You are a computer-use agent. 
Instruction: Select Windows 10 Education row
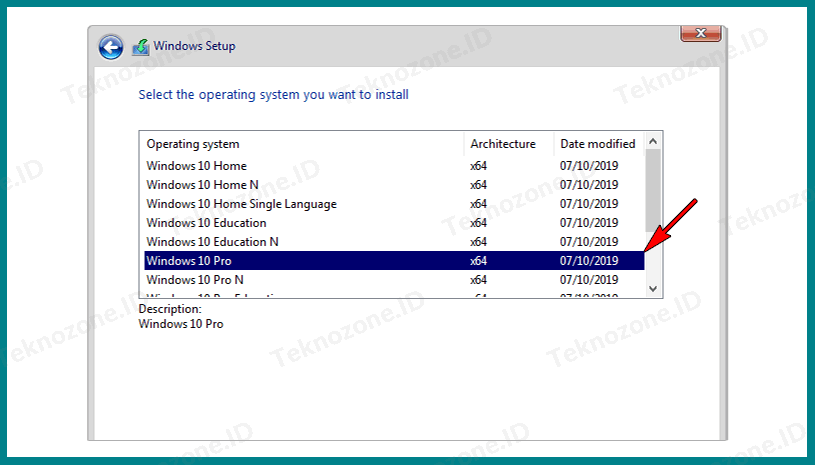[394, 223]
